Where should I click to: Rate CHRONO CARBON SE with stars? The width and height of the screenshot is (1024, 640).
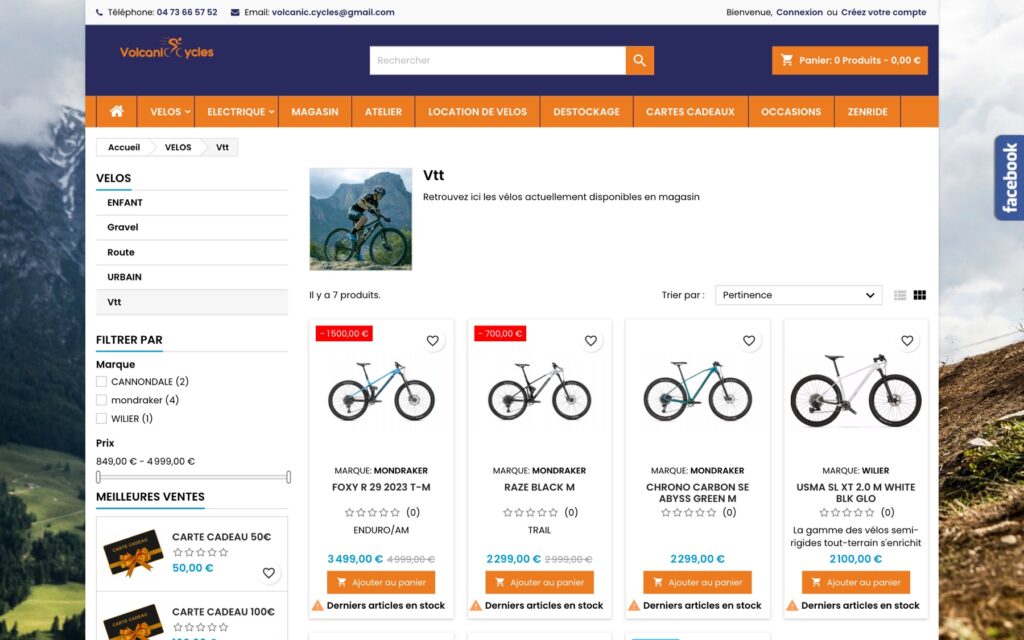click(688, 513)
